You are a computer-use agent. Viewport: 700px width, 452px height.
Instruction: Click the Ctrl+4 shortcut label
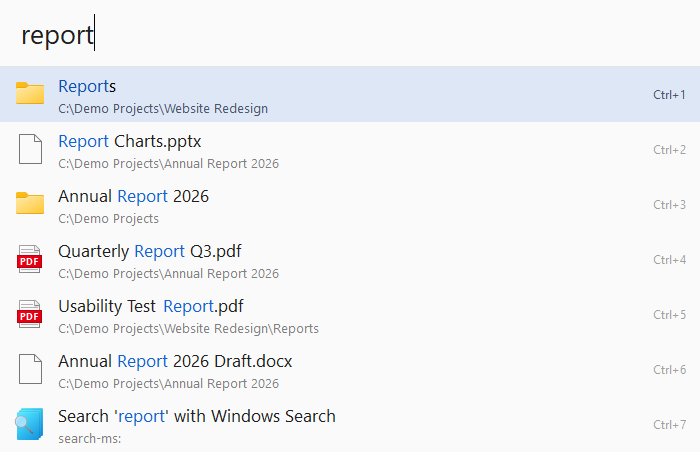[x=669, y=259]
